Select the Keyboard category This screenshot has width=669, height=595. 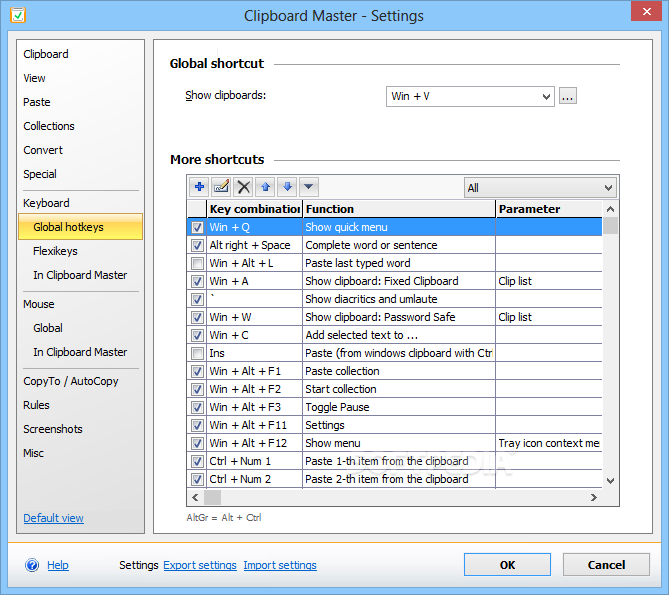point(46,203)
